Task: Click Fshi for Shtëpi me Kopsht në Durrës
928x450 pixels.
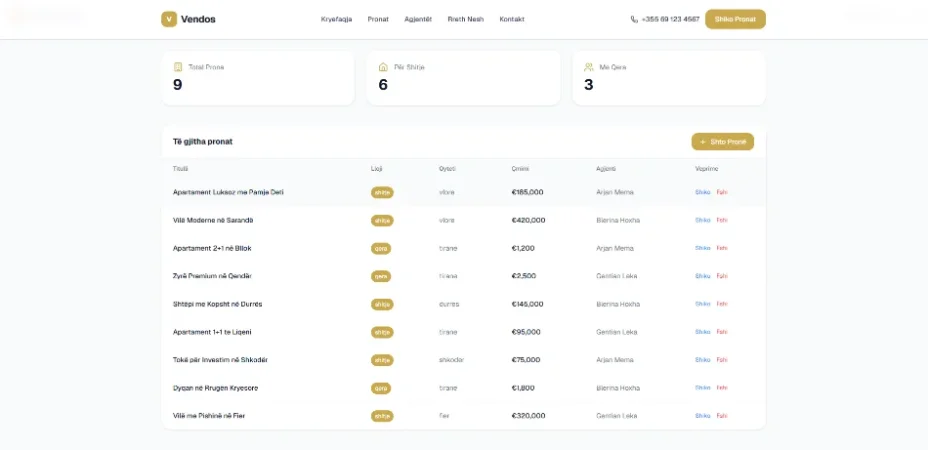Action: (x=721, y=304)
